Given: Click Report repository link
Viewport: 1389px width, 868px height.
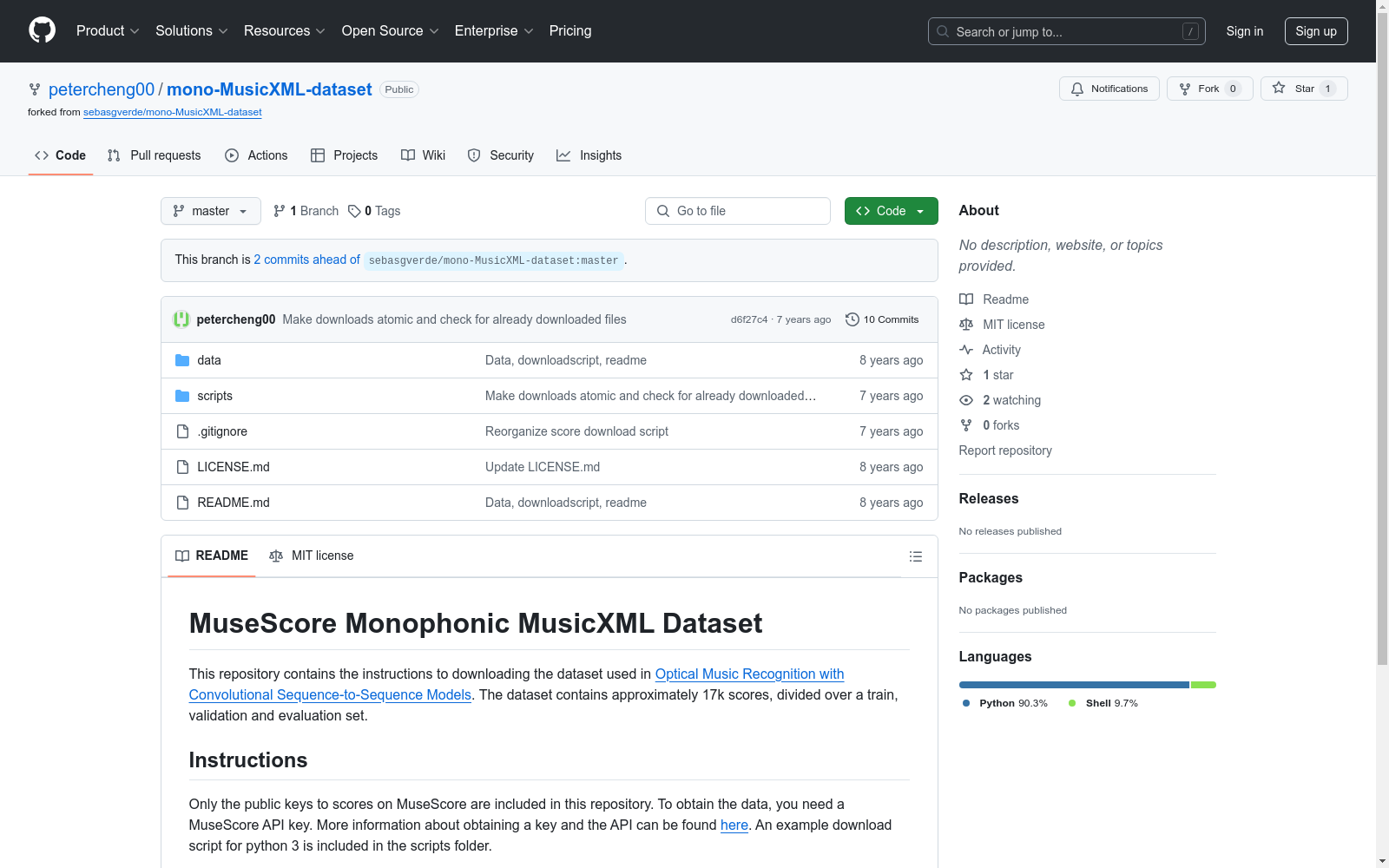Looking at the screenshot, I should [x=1005, y=450].
